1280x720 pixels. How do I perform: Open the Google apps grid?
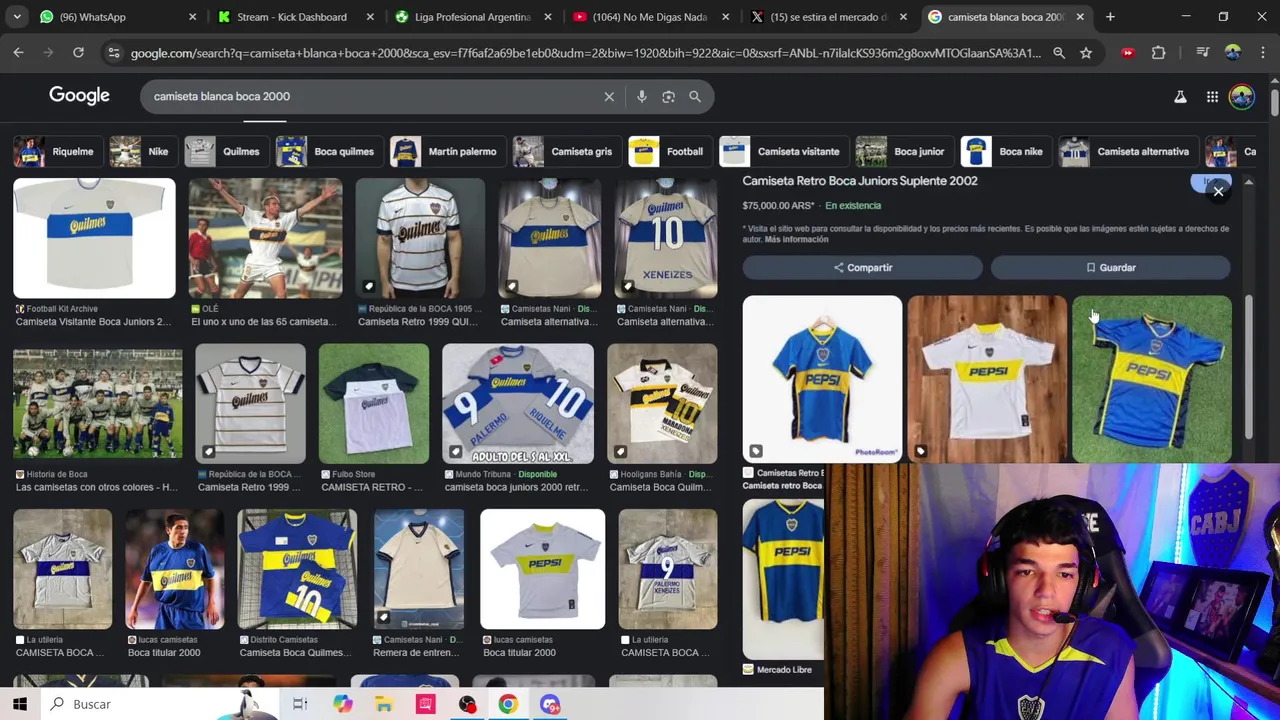click(1212, 97)
